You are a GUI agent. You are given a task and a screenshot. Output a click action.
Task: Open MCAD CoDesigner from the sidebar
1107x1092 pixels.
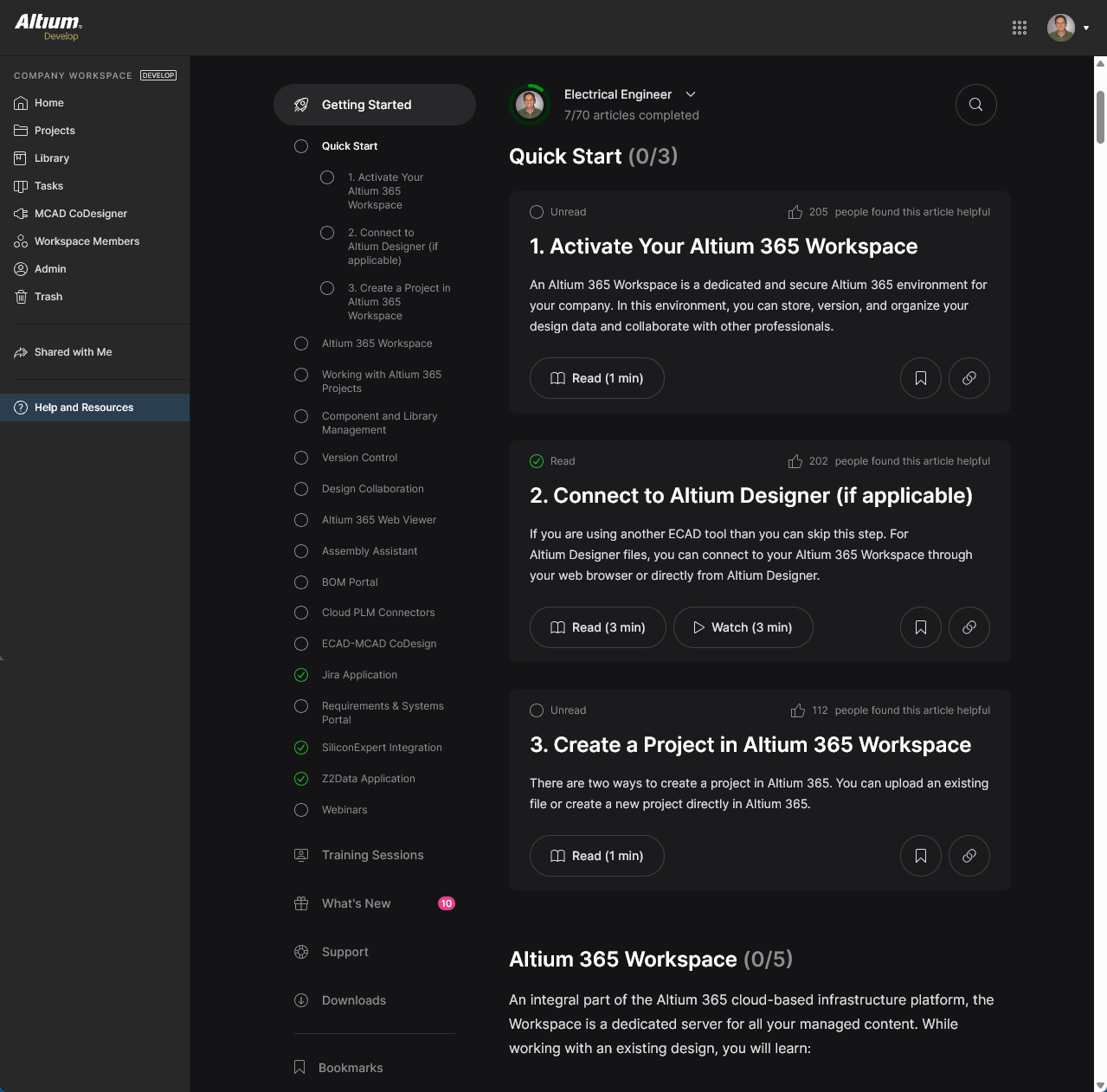[x=80, y=214]
